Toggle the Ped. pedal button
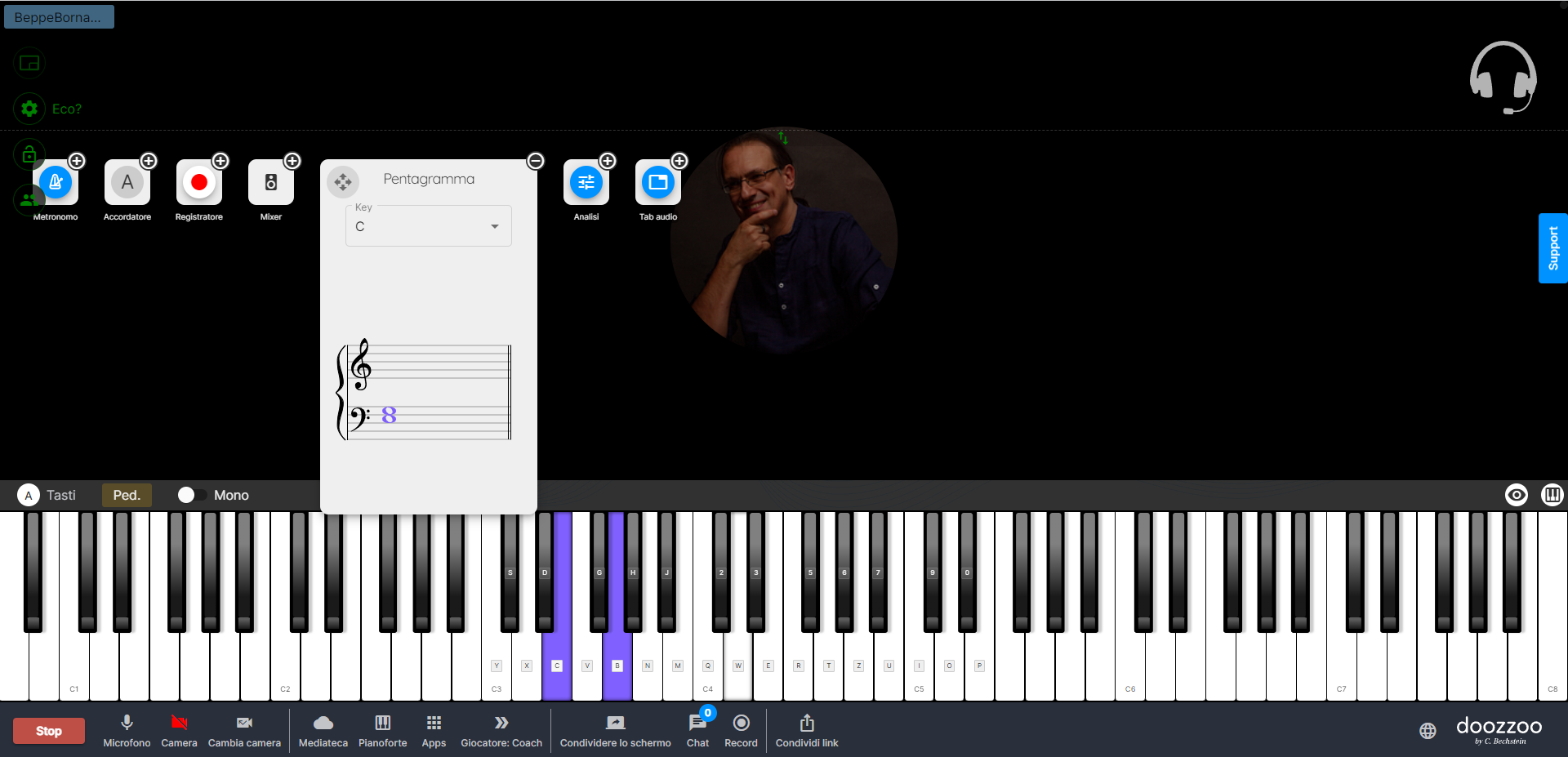 point(127,495)
